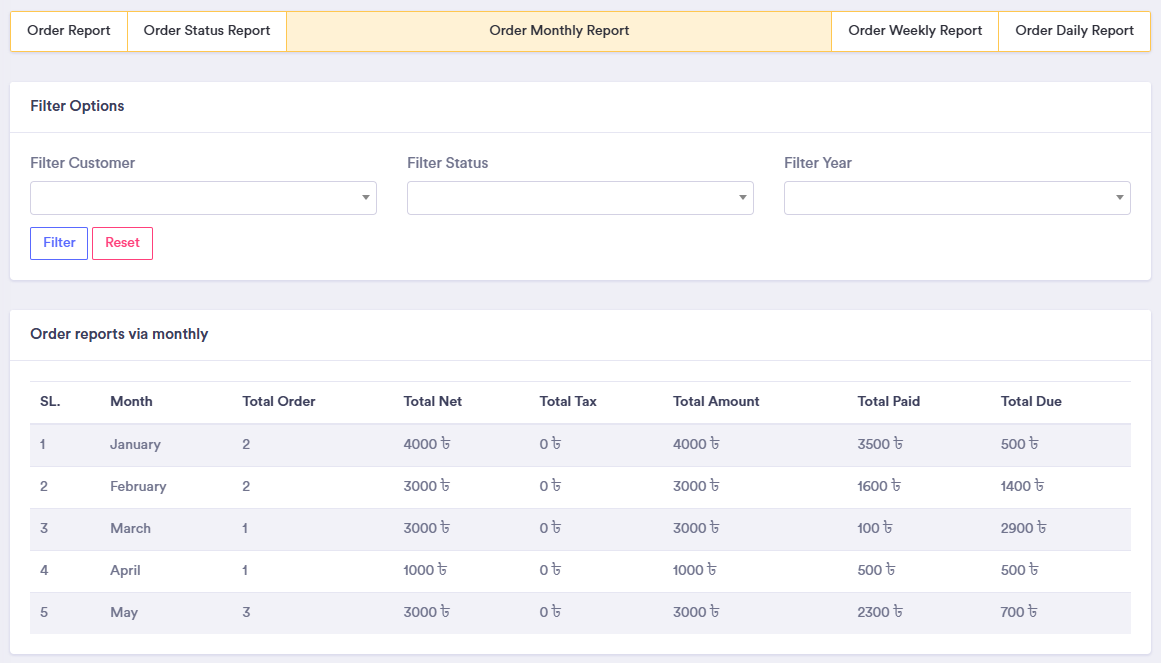The height and width of the screenshot is (663, 1161).
Task: Click the Month column header
Action: (131, 402)
